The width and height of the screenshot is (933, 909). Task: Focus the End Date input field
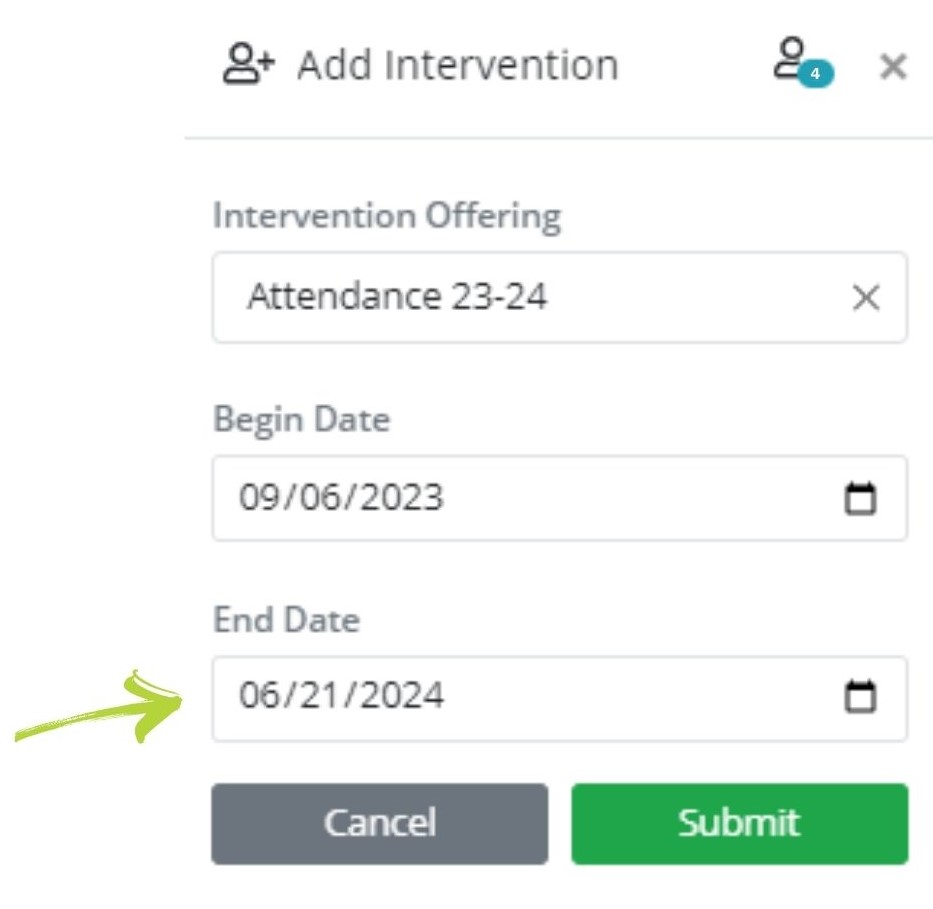click(540, 697)
